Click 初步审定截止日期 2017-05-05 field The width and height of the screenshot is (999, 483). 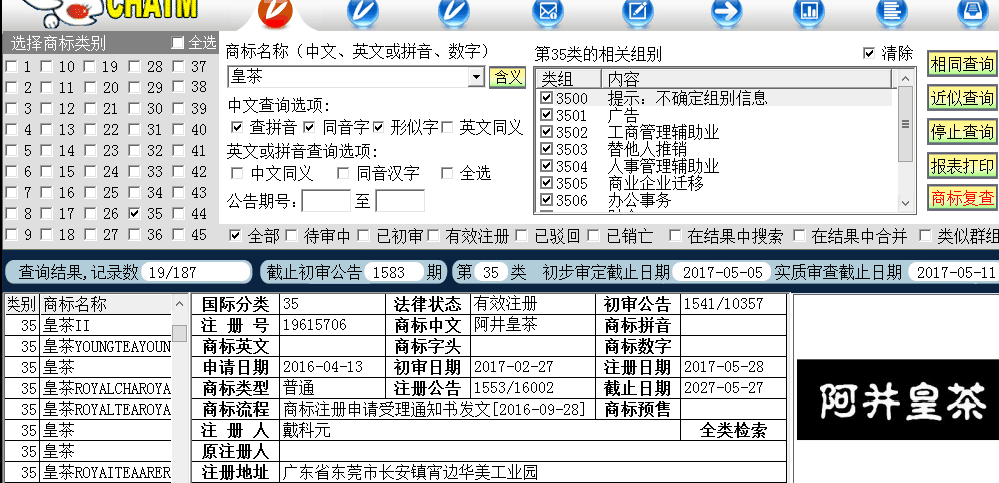click(x=722, y=272)
